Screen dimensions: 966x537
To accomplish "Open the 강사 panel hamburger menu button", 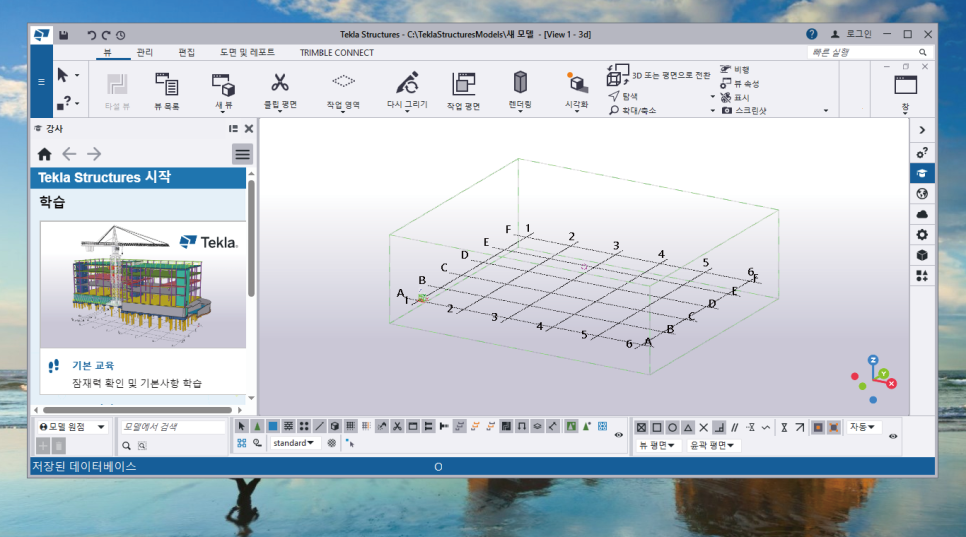I will pyautogui.click(x=242, y=154).
